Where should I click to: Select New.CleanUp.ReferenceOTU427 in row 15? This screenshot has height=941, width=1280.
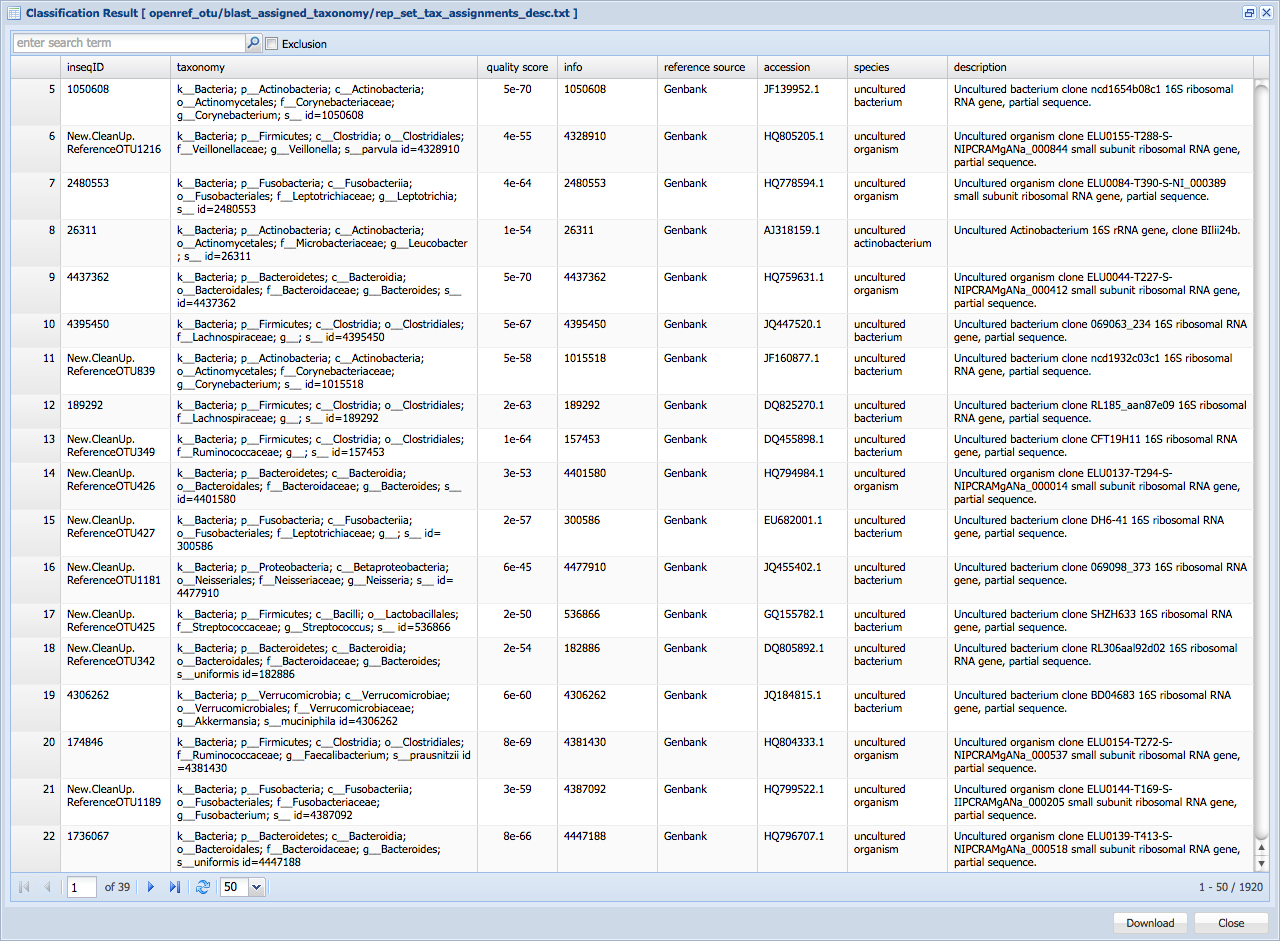point(111,527)
